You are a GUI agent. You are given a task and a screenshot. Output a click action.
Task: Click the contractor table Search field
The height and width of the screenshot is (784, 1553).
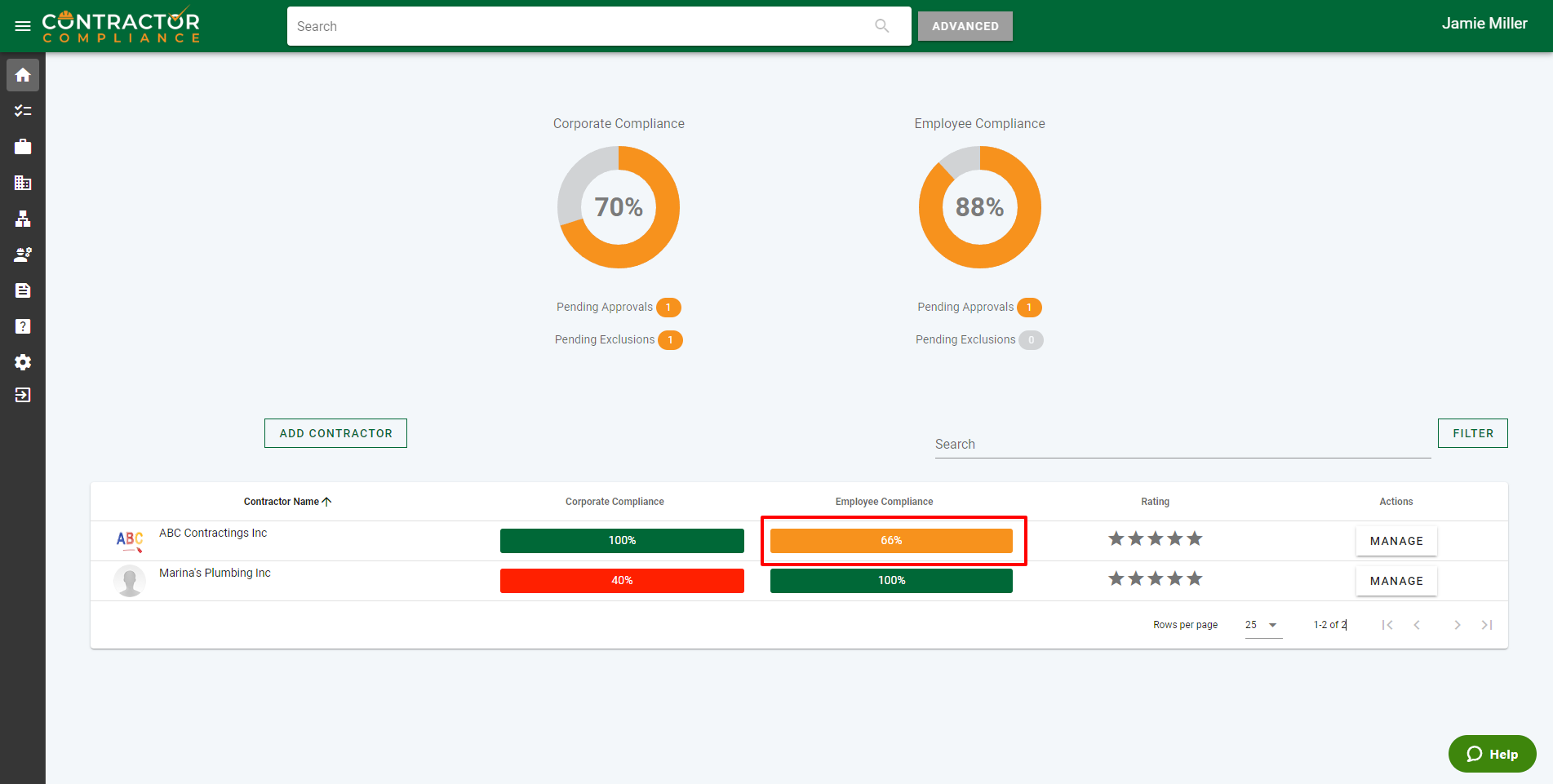1182,445
